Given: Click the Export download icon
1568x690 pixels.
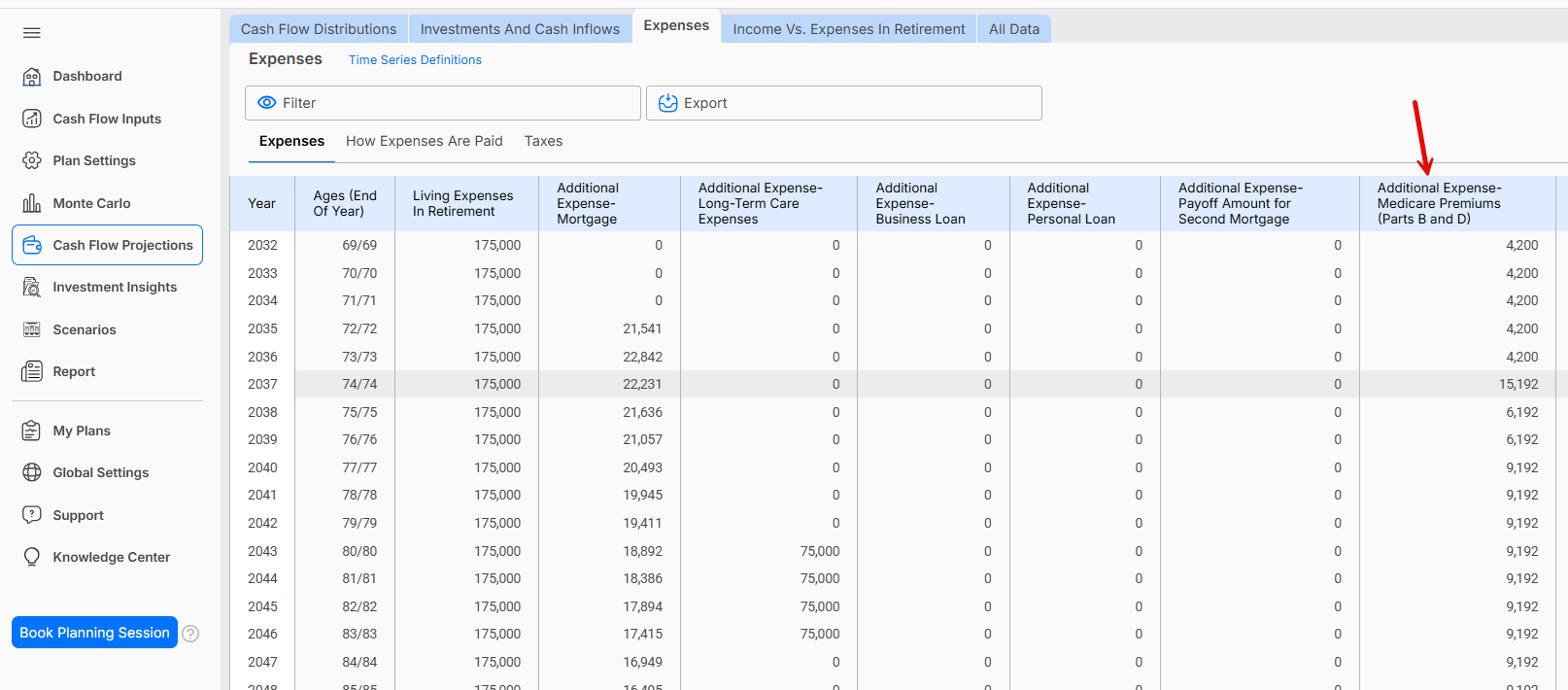Looking at the screenshot, I should point(668,103).
